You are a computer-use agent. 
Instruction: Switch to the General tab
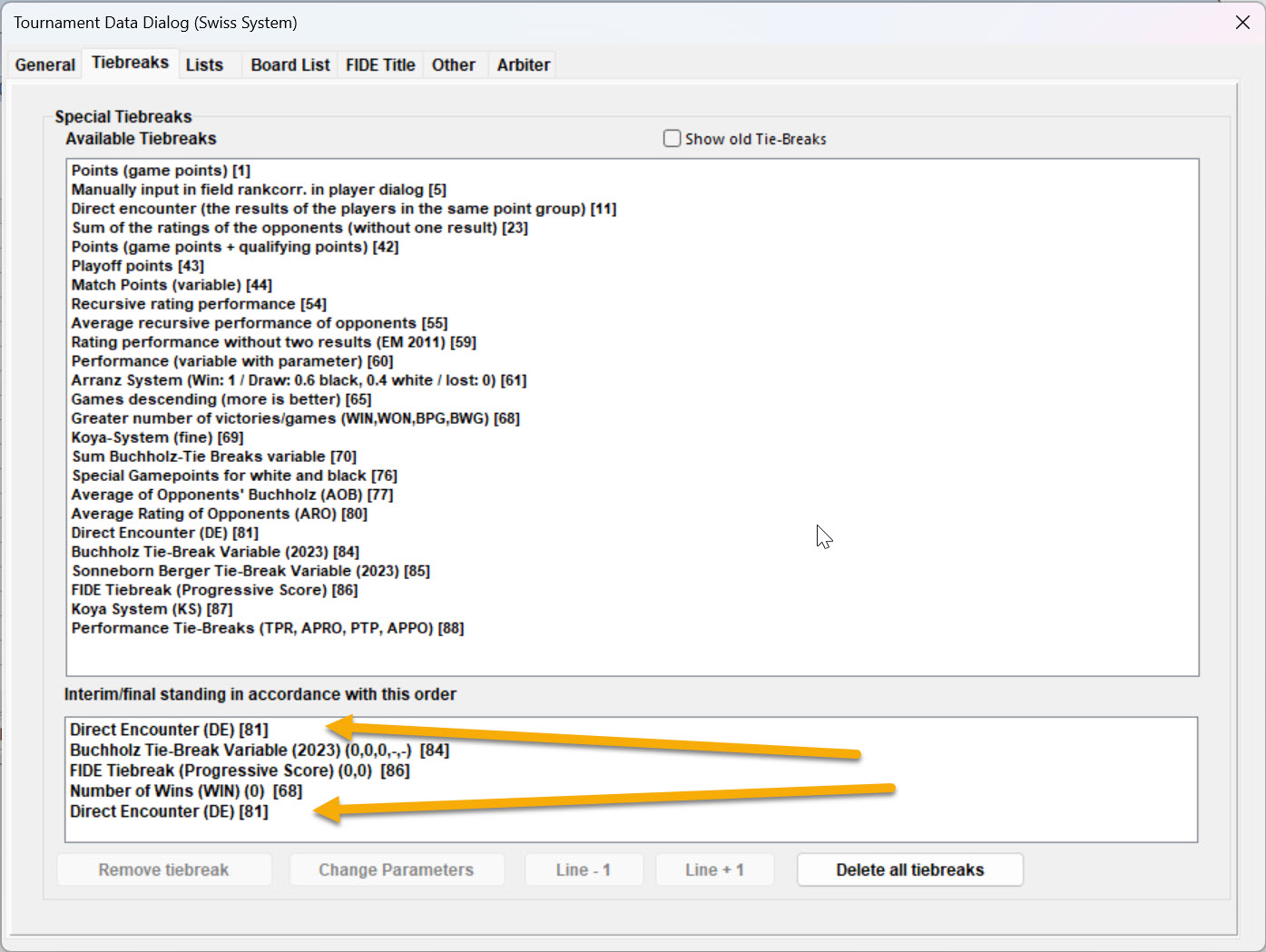(45, 64)
